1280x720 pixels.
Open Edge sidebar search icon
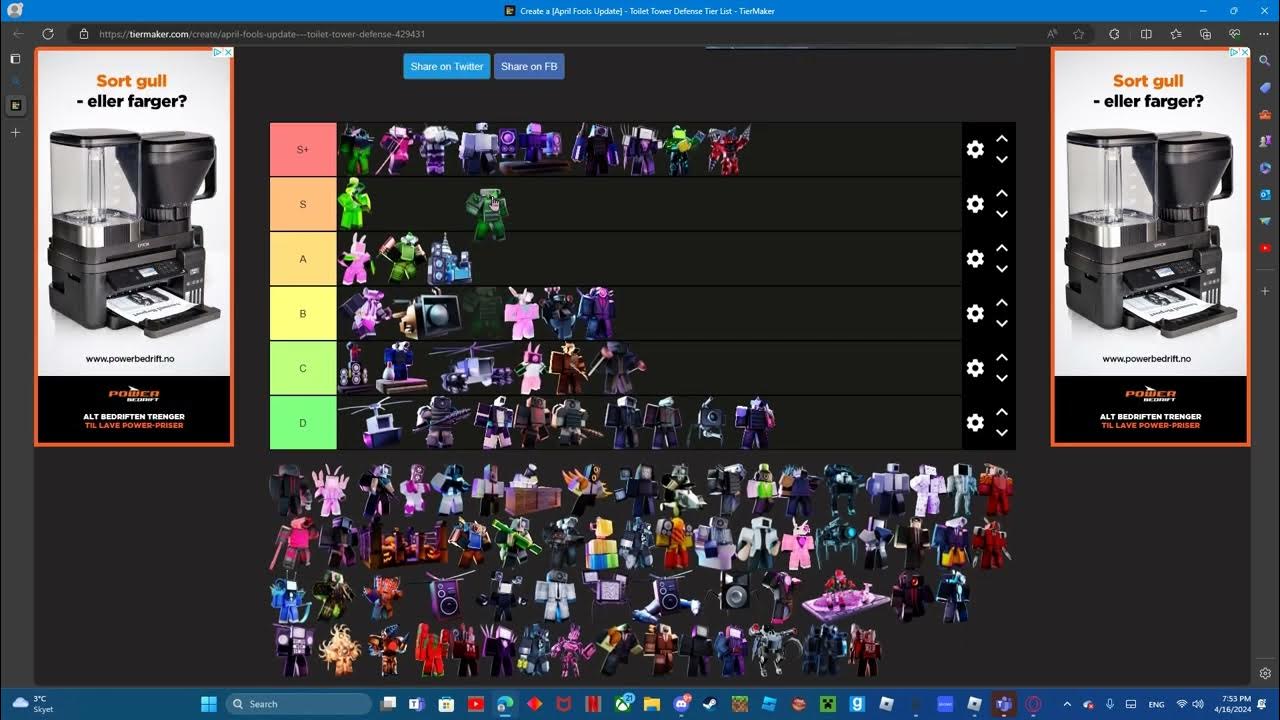click(1265, 60)
